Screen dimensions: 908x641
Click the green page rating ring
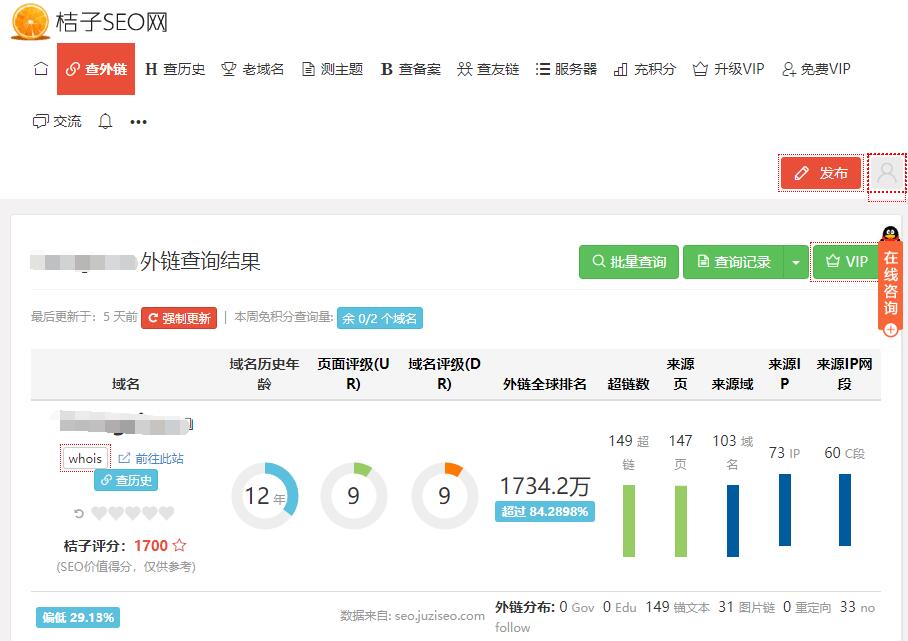coord(354,496)
